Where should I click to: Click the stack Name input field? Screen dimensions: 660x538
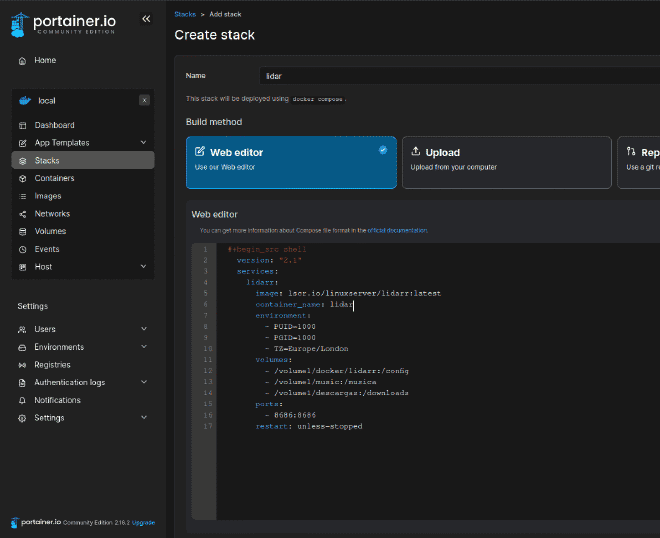tap(460, 76)
